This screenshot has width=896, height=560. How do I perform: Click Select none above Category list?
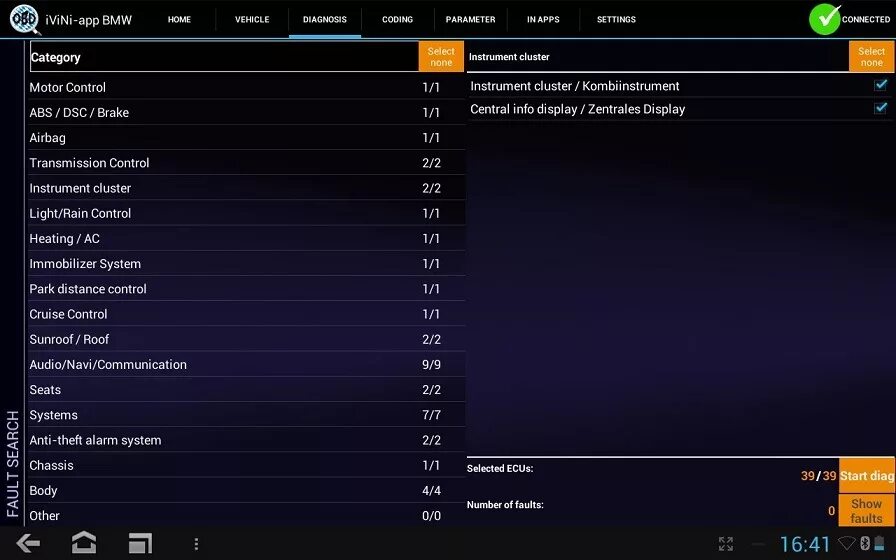[441, 57]
